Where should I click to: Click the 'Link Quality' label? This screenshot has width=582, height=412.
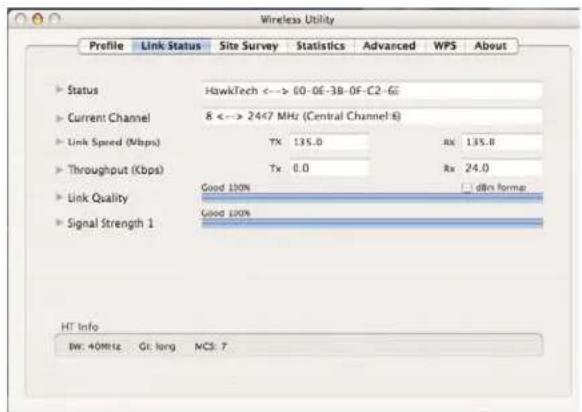[x=98, y=198]
